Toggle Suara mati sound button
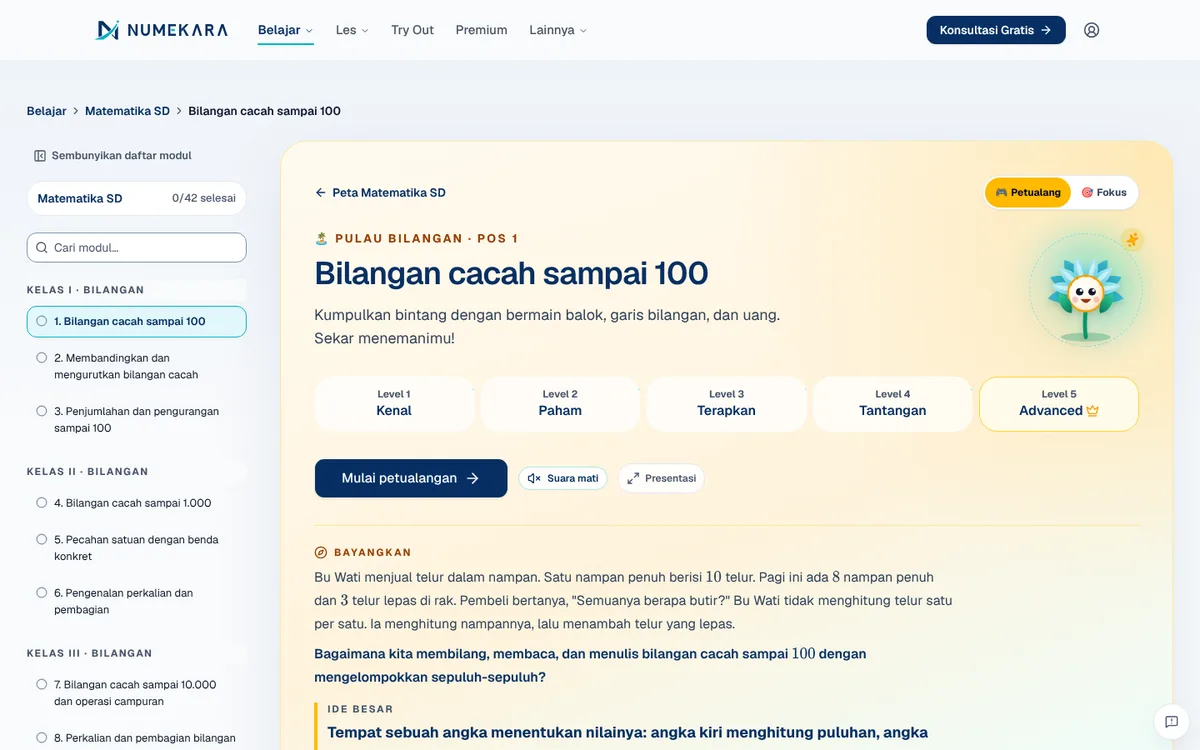Screen dimensions: 1200x750 coord(563,479)
